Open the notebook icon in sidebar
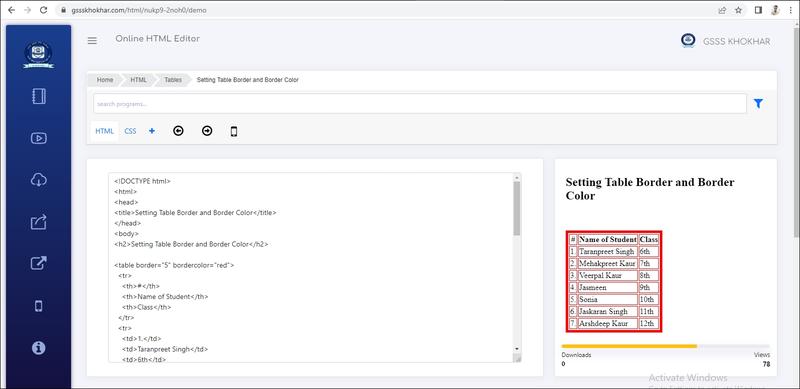Screen dimensions: 800x389 (x=39, y=96)
